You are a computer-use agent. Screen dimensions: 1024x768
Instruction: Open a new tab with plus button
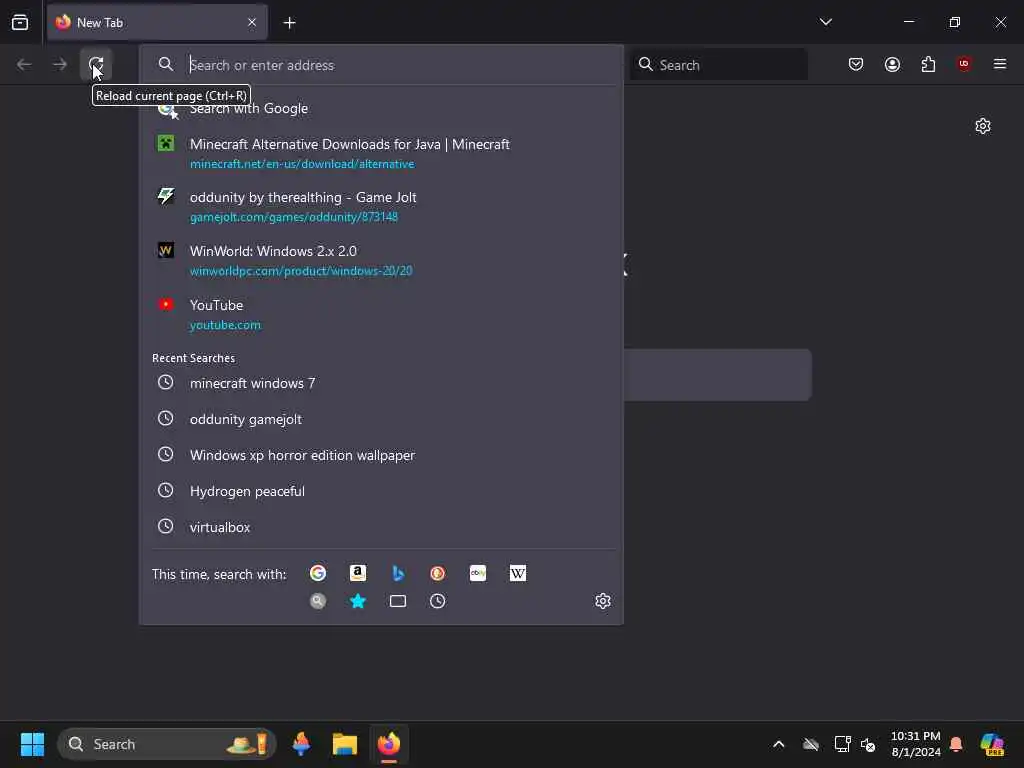tap(289, 23)
